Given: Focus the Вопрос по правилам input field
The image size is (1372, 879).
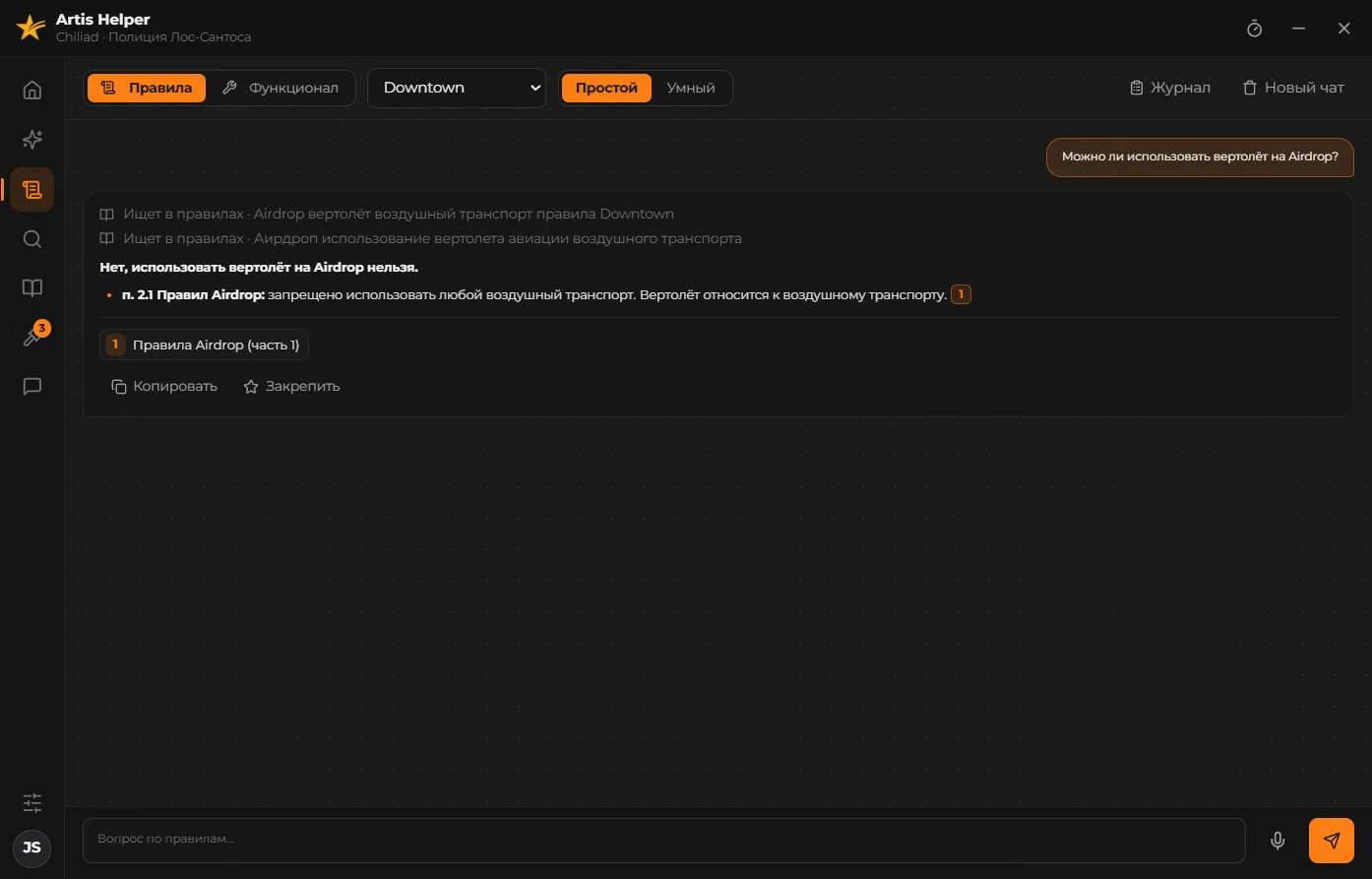Looking at the screenshot, I should [664, 841].
